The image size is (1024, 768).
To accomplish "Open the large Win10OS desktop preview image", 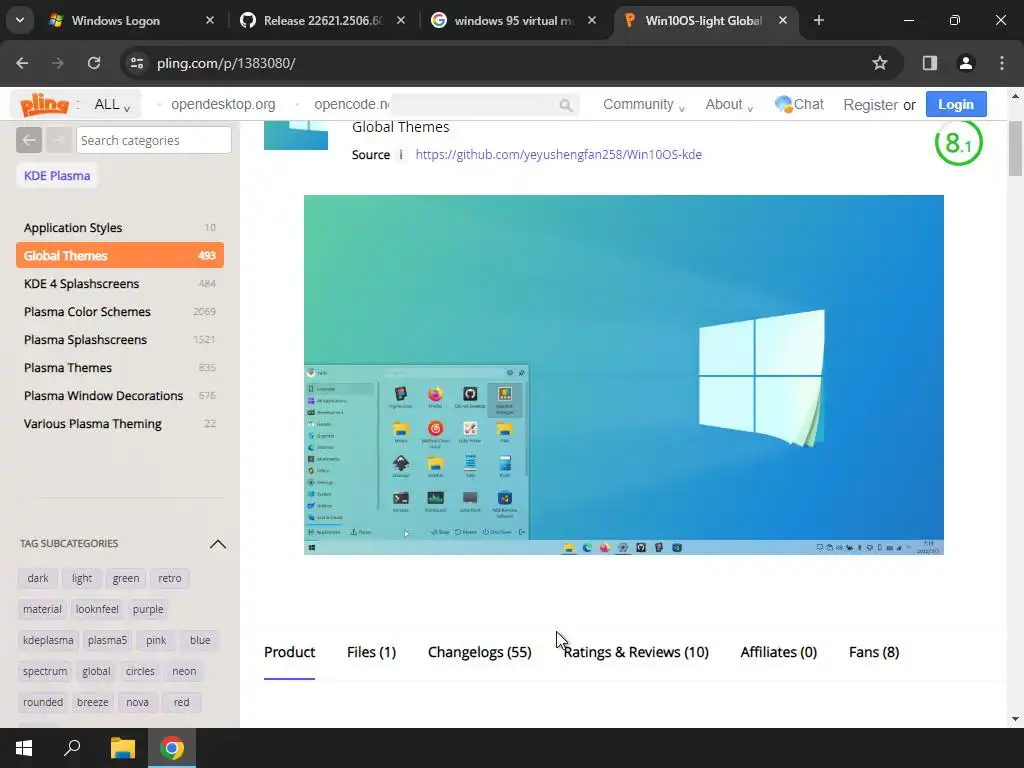I will click(x=624, y=375).
